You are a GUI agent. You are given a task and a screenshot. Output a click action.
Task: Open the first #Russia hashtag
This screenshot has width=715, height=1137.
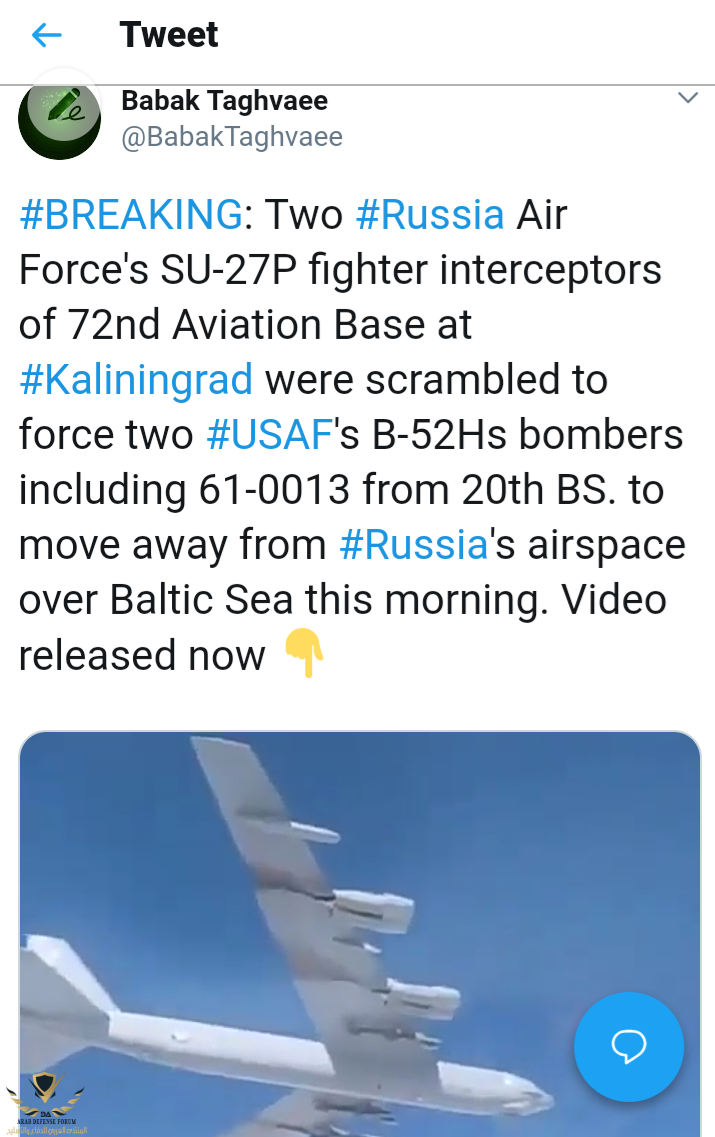pos(430,215)
